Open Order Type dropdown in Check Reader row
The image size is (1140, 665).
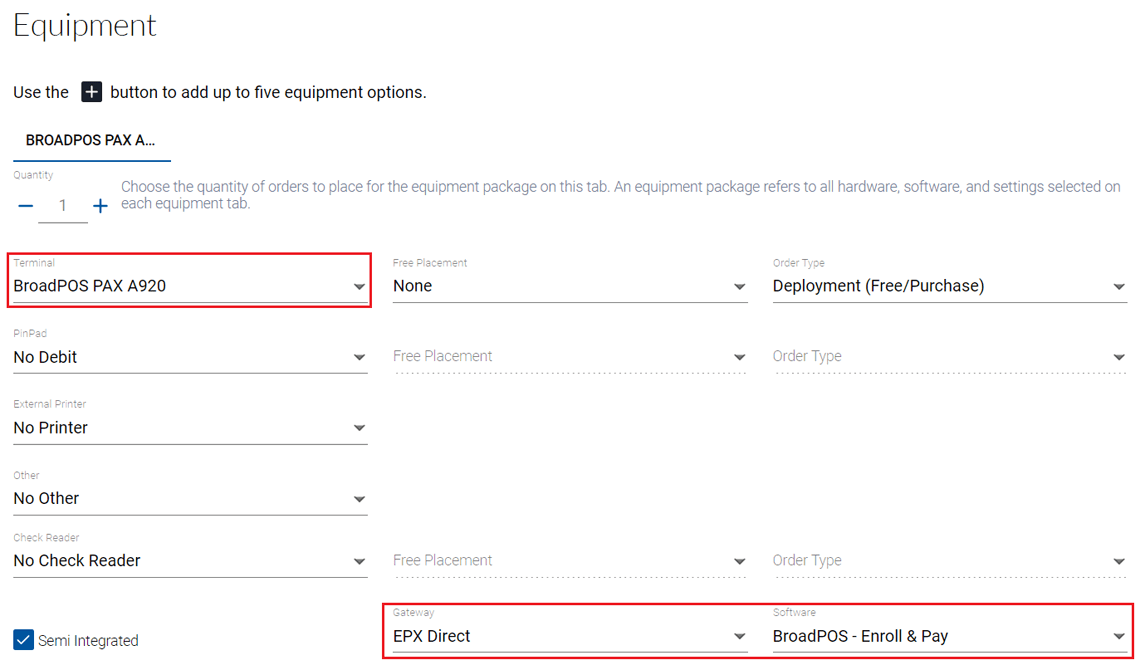coord(950,560)
